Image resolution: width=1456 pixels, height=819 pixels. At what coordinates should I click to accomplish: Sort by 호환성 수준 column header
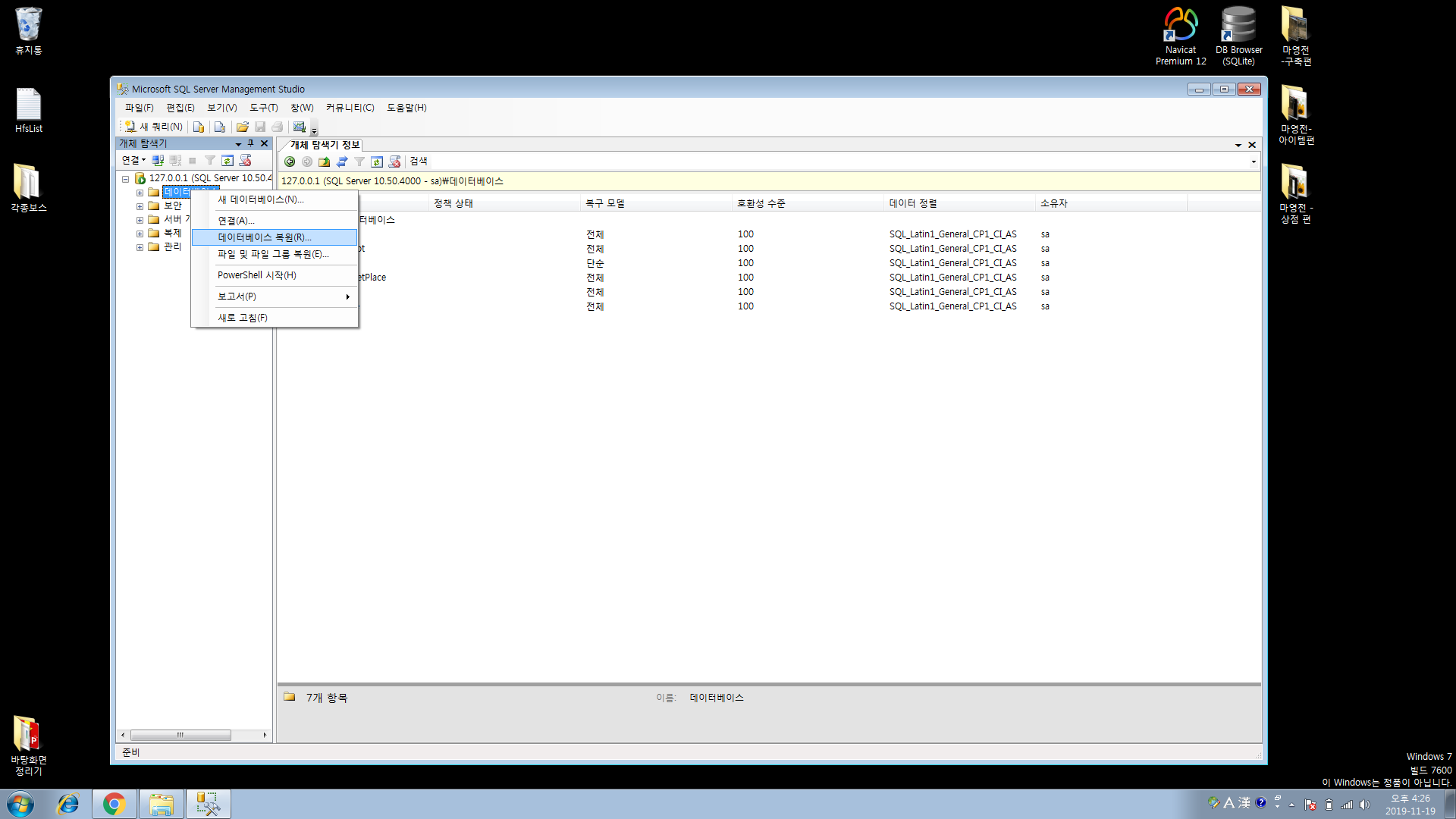pos(808,203)
